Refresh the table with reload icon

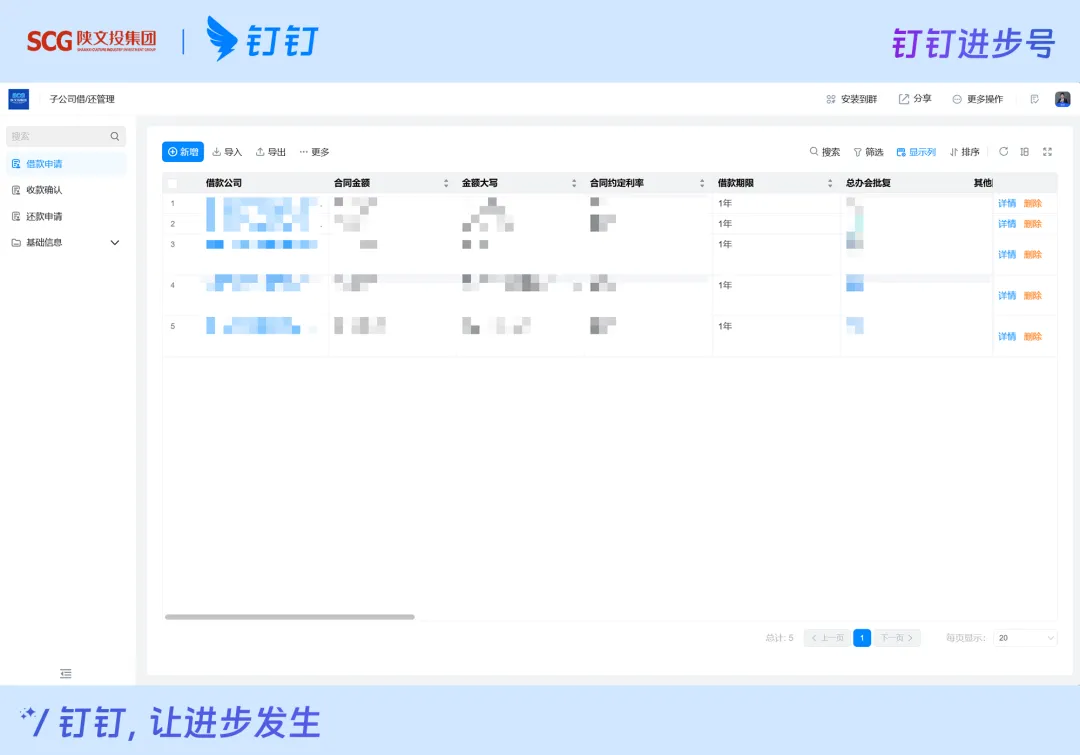click(x=1004, y=152)
